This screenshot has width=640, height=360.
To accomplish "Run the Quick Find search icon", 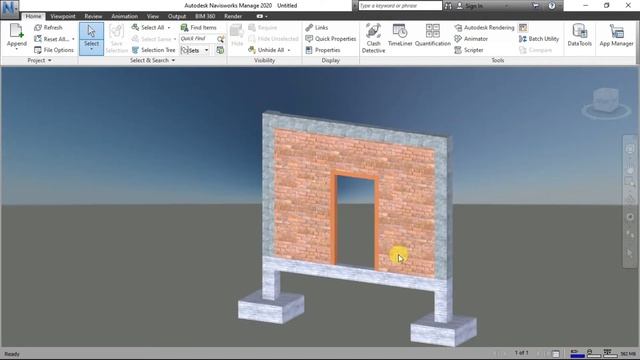I will [220, 39].
